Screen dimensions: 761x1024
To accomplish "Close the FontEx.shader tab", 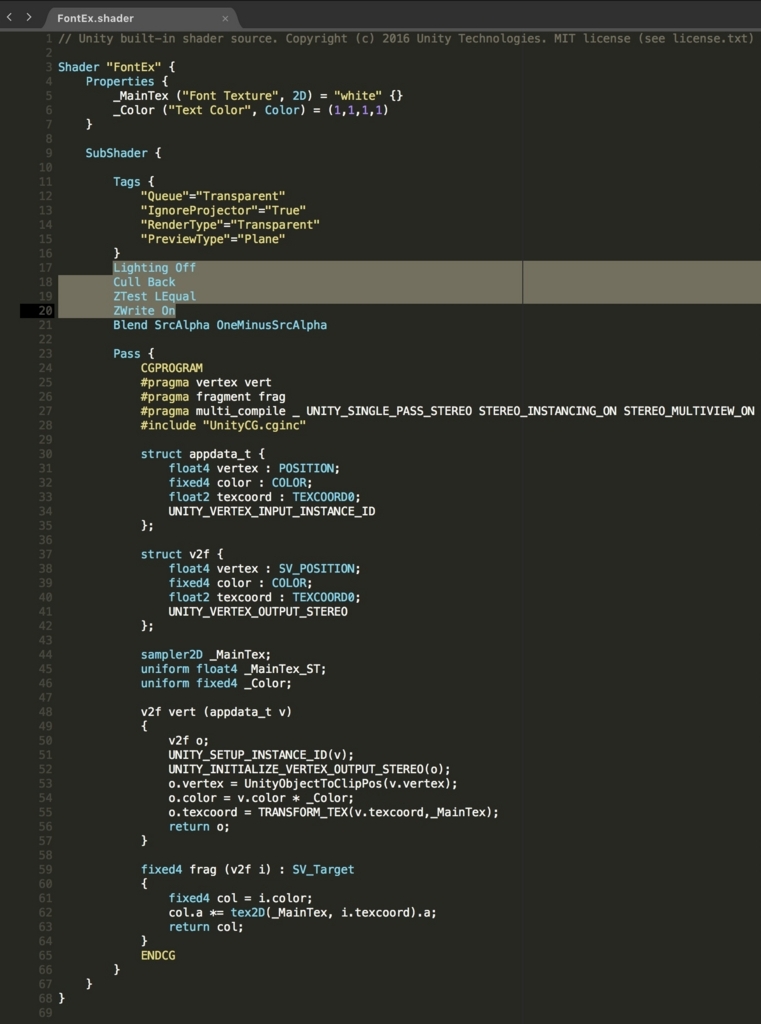I will click(225, 18).
